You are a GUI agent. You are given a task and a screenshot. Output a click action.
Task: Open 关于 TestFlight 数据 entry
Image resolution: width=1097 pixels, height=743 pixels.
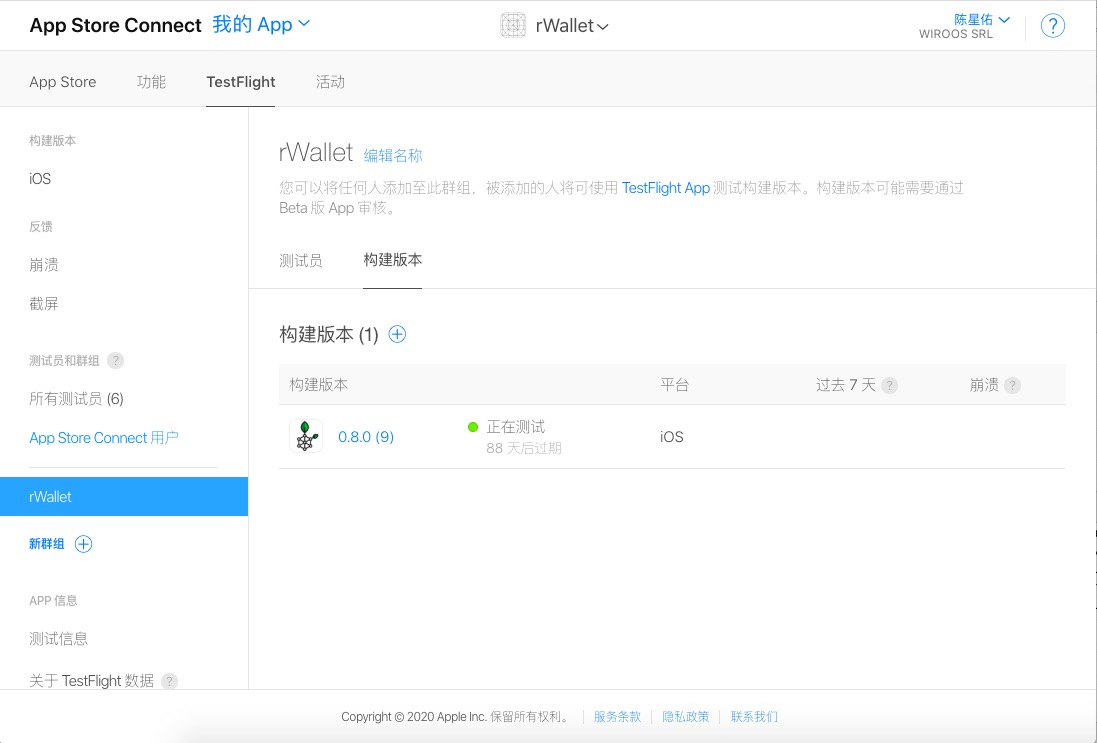point(92,681)
